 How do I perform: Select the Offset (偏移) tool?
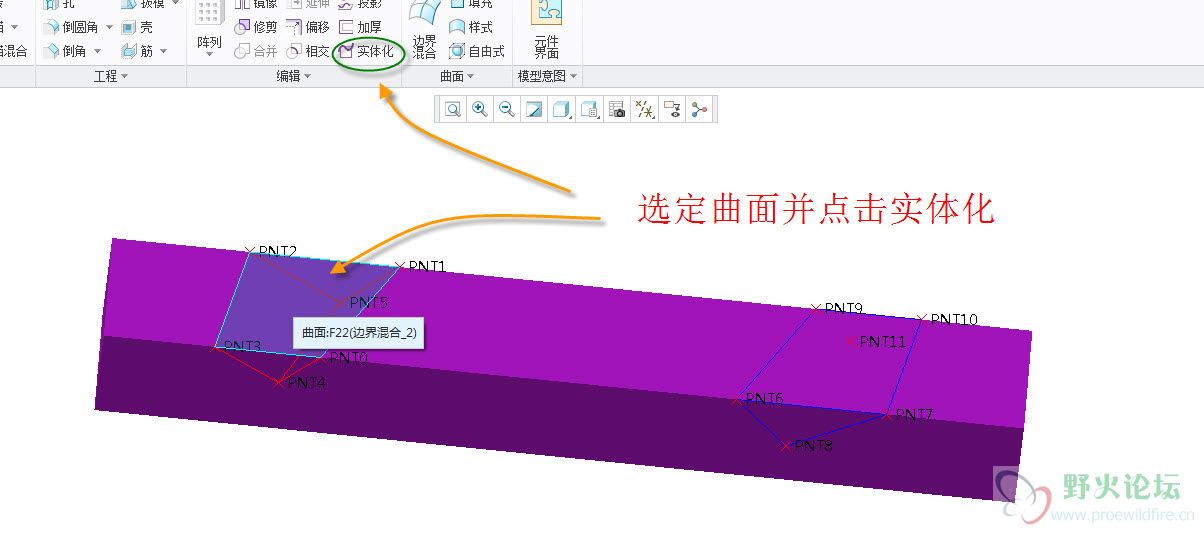308,27
